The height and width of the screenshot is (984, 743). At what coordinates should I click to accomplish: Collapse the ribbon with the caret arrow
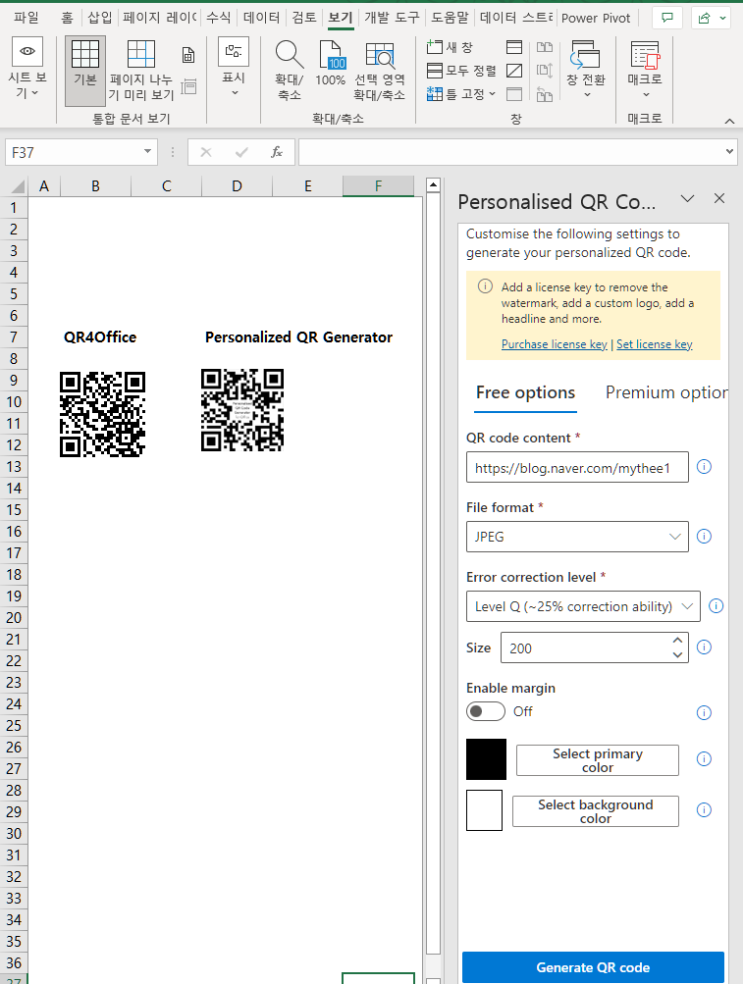[729, 121]
